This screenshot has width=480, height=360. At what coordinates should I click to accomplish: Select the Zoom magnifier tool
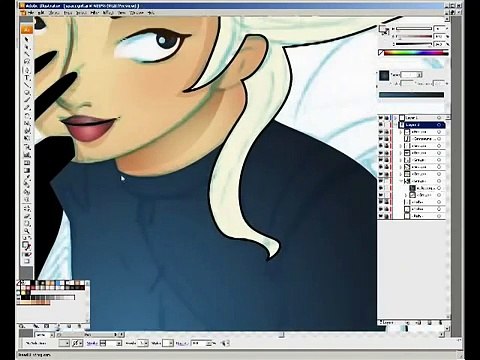tap(27, 231)
